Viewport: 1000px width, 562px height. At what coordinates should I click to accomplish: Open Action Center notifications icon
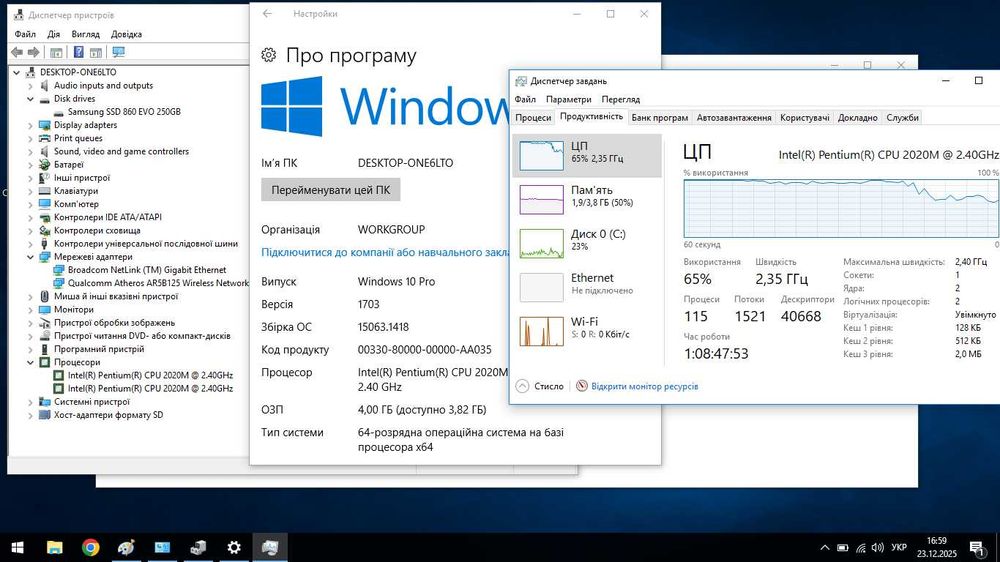pos(976,547)
